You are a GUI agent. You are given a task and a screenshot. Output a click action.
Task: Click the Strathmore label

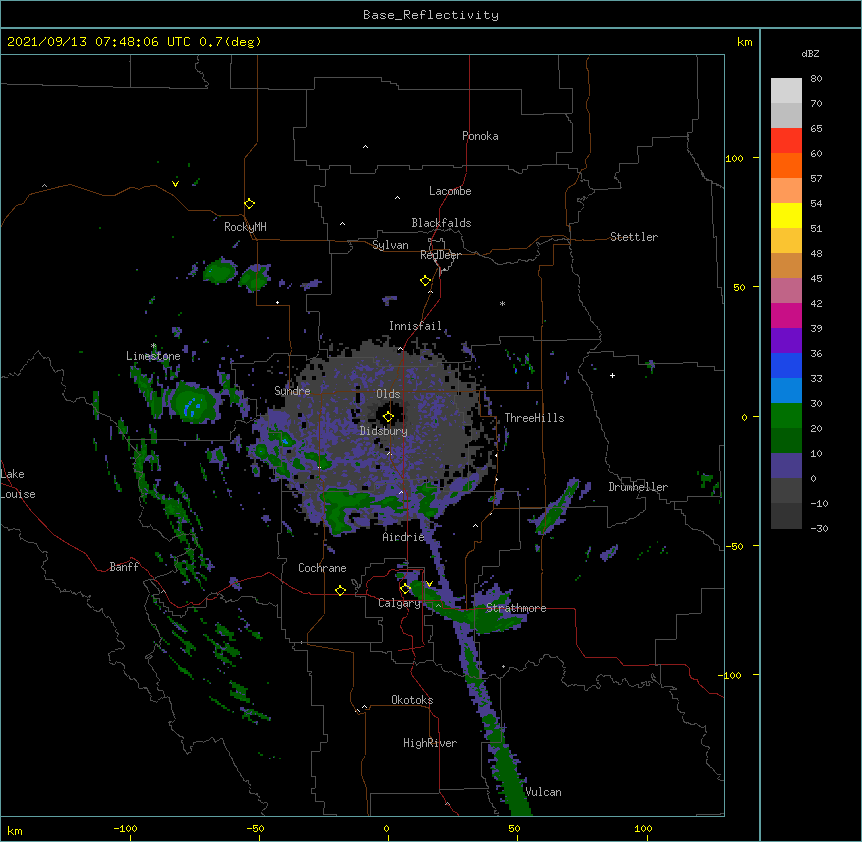pos(516,608)
